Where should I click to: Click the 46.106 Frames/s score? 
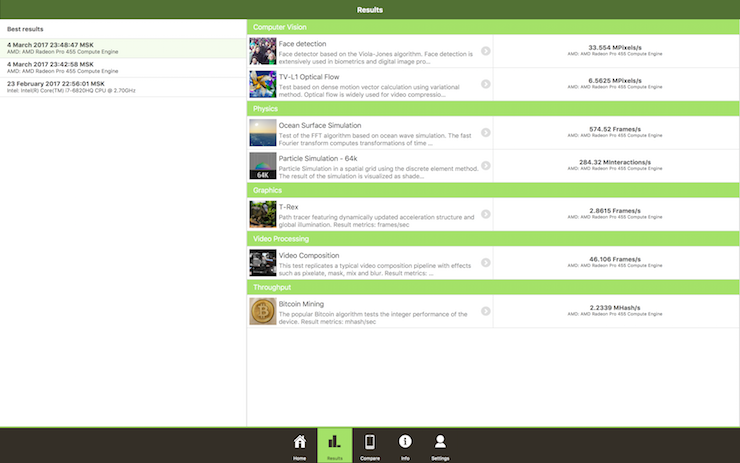(x=615, y=260)
